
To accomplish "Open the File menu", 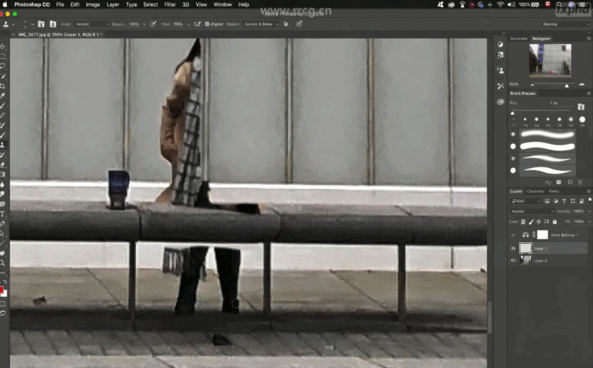I will tap(60, 5).
